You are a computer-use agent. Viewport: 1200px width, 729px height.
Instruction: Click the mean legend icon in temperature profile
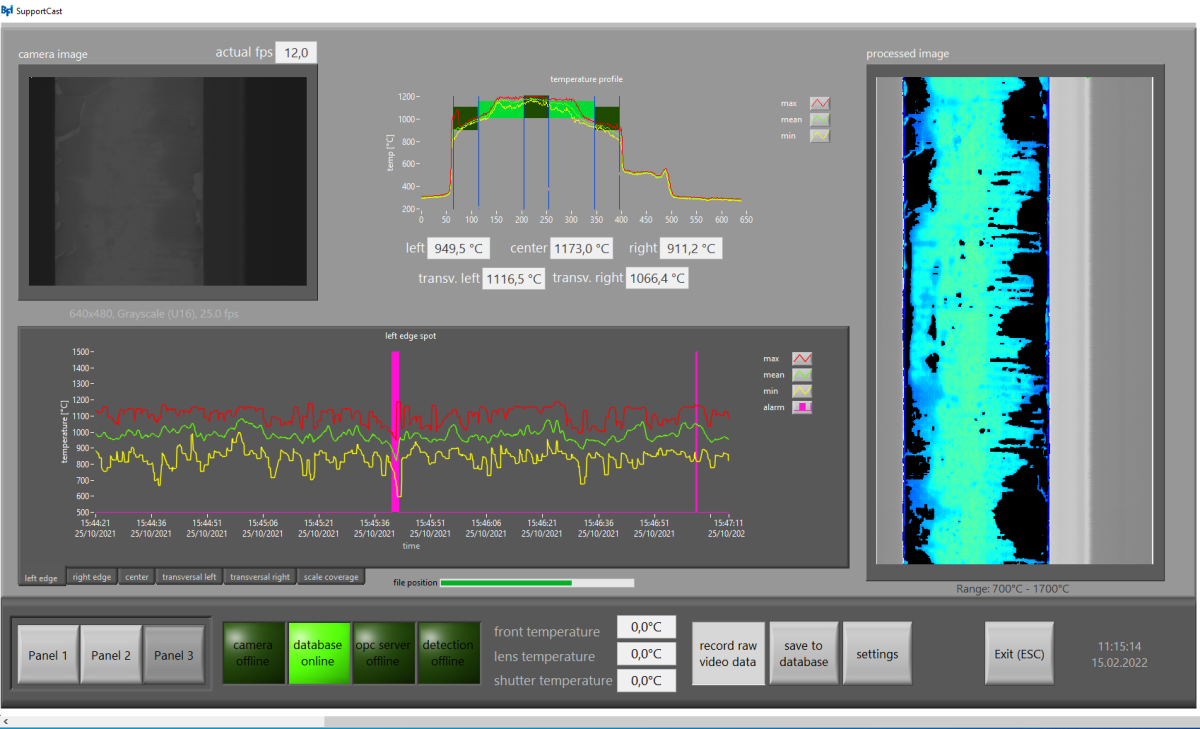[818, 119]
